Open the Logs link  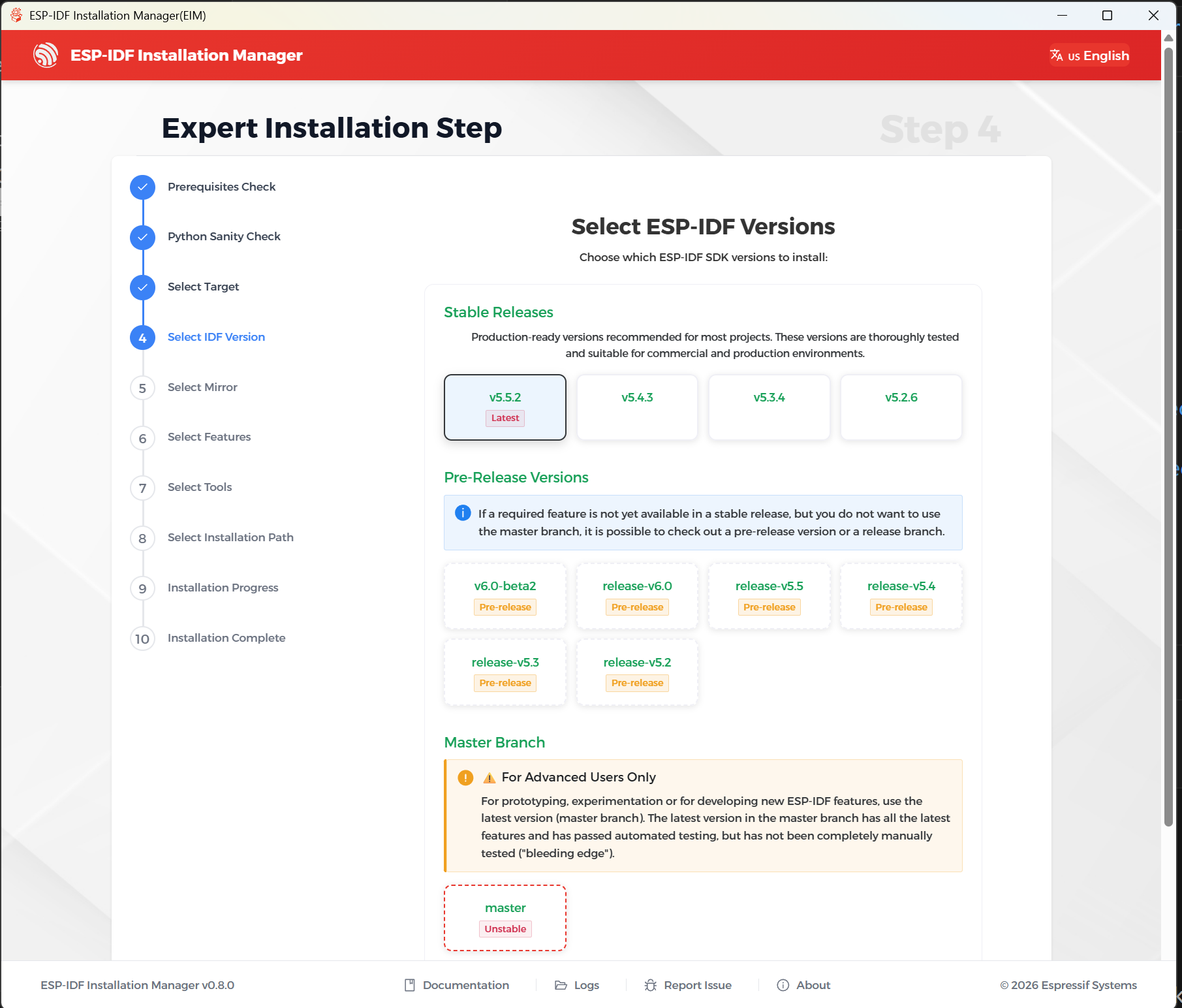(577, 985)
